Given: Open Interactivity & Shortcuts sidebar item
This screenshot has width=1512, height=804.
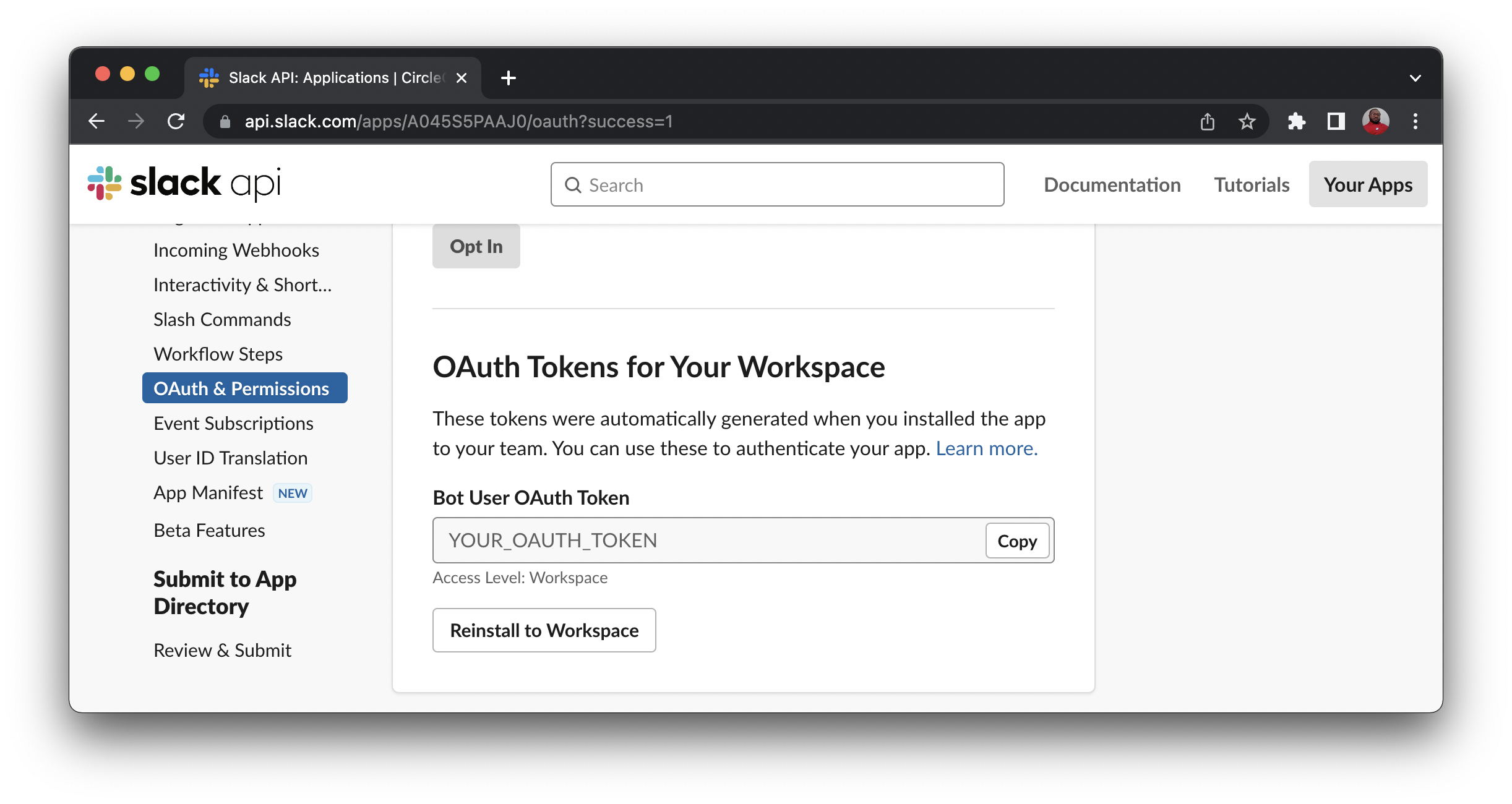Looking at the screenshot, I should tap(242, 284).
